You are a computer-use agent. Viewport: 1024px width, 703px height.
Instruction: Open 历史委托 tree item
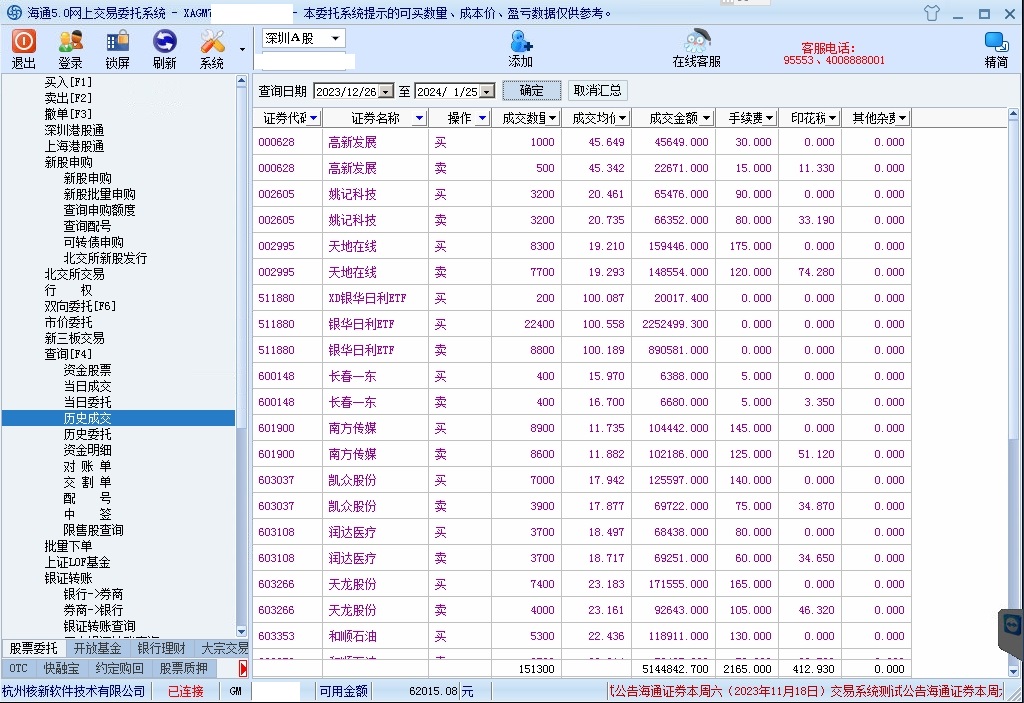click(x=88, y=434)
